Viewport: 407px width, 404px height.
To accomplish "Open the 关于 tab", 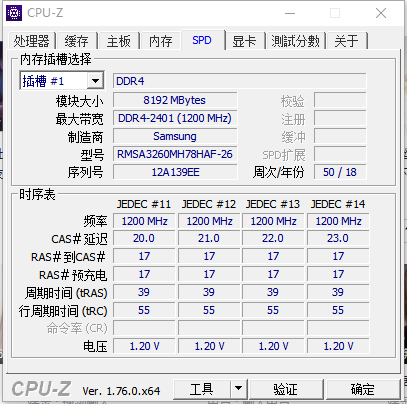I will pyautogui.click(x=347, y=41).
